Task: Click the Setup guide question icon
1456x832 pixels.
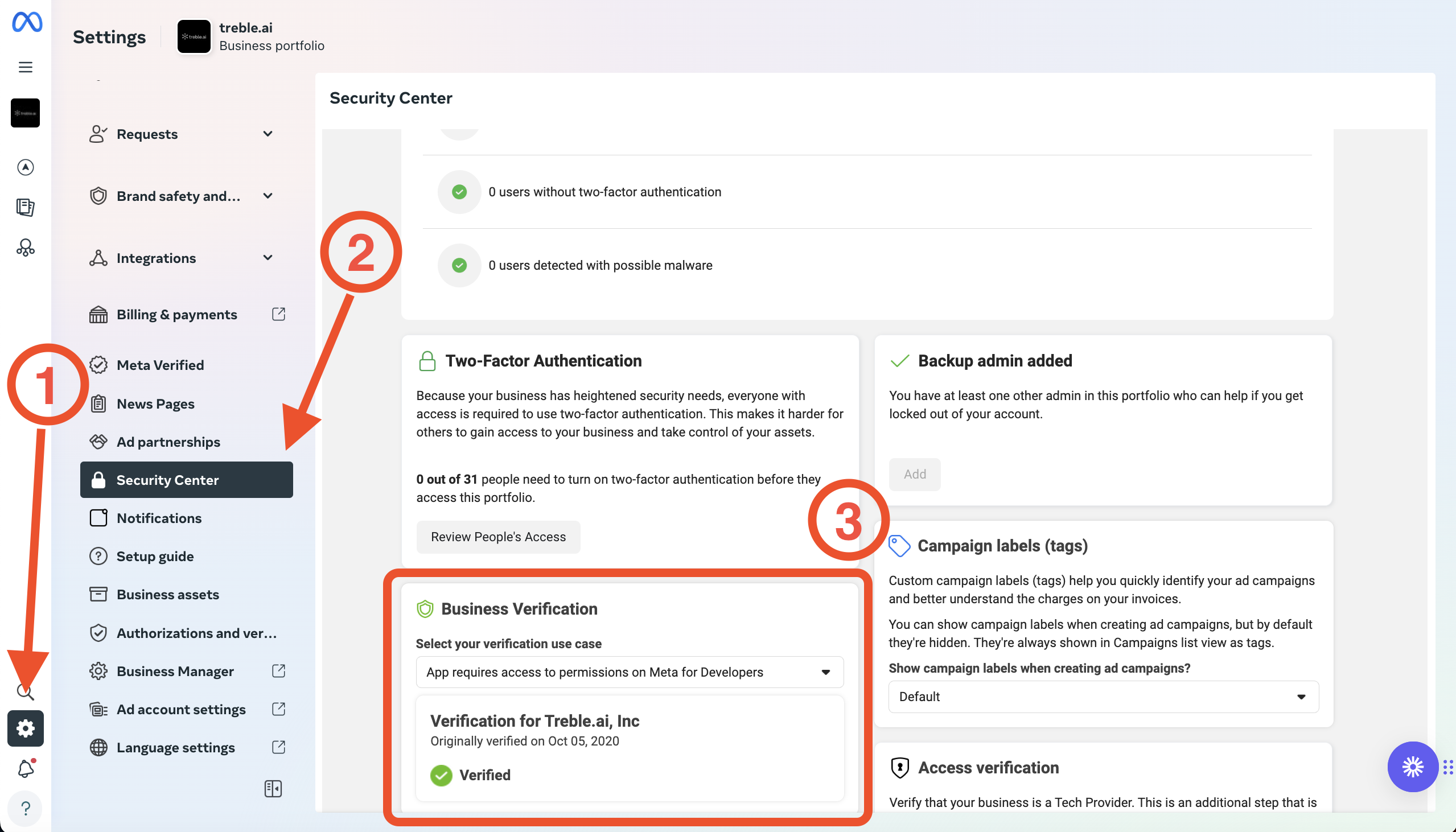Action: click(98, 556)
